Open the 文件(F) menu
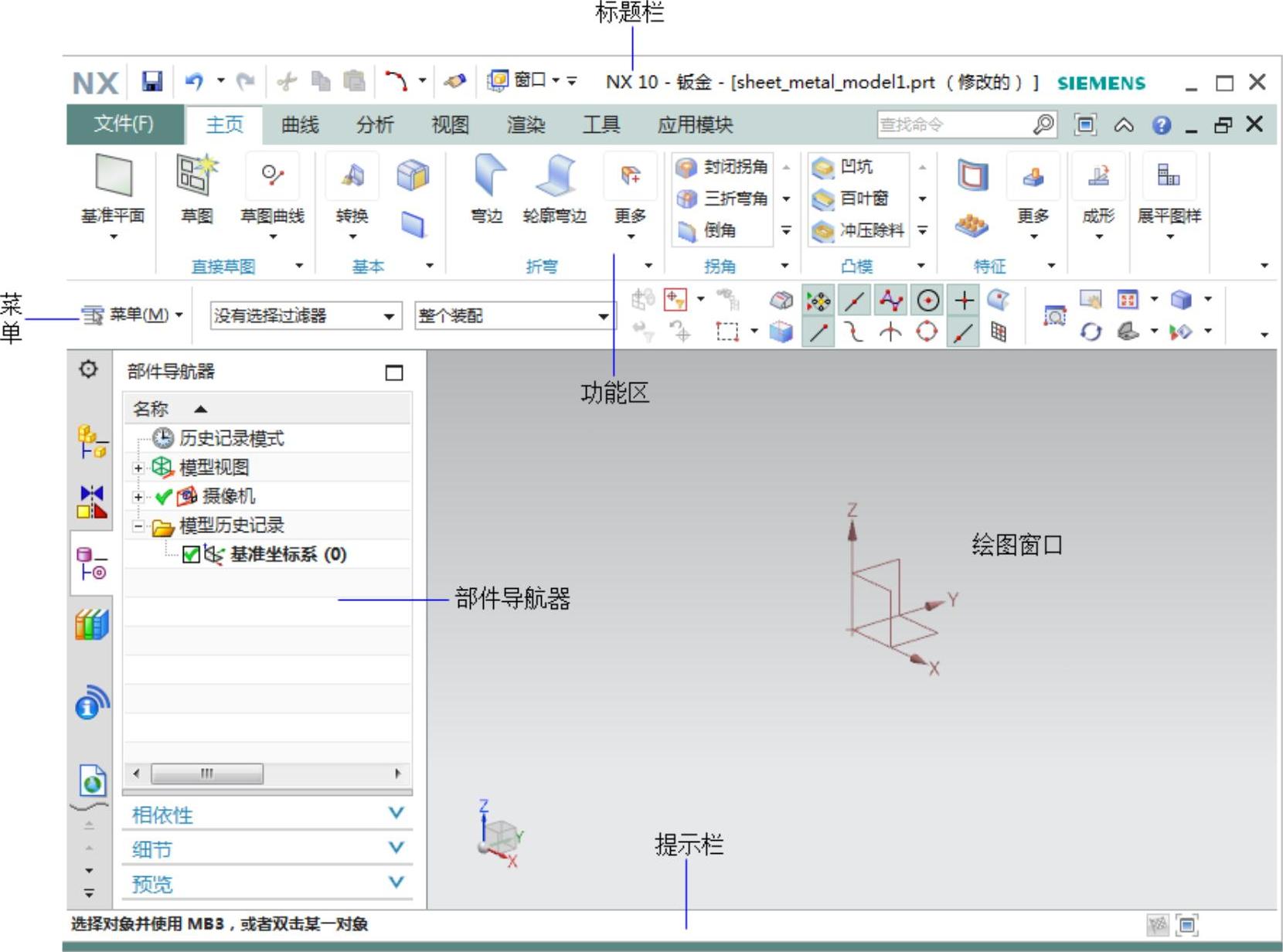The height and width of the screenshot is (952, 1283). pos(124,124)
